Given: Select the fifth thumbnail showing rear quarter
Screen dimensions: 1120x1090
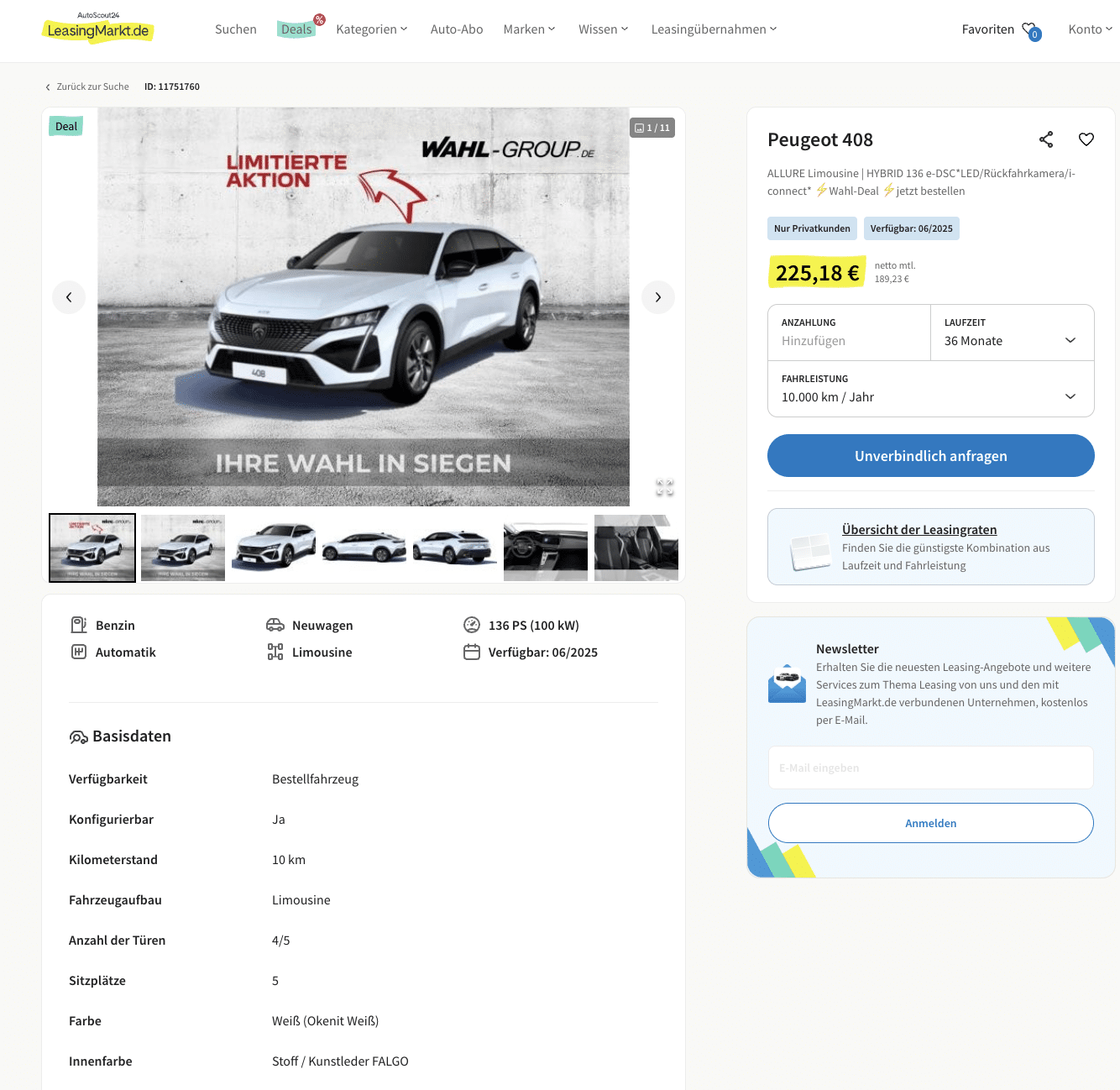Looking at the screenshot, I should (455, 548).
